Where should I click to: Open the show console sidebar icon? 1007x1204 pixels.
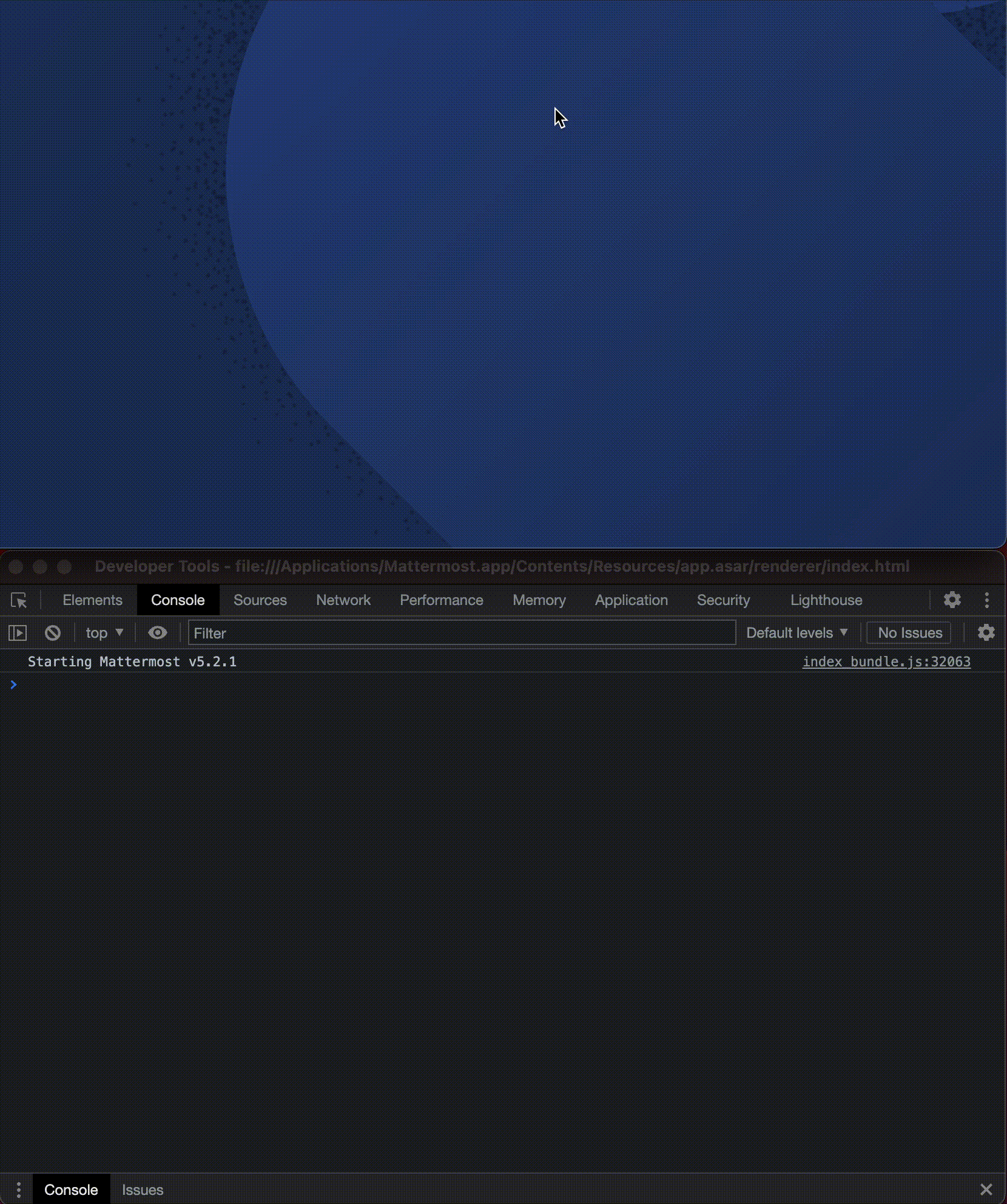coord(18,633)
